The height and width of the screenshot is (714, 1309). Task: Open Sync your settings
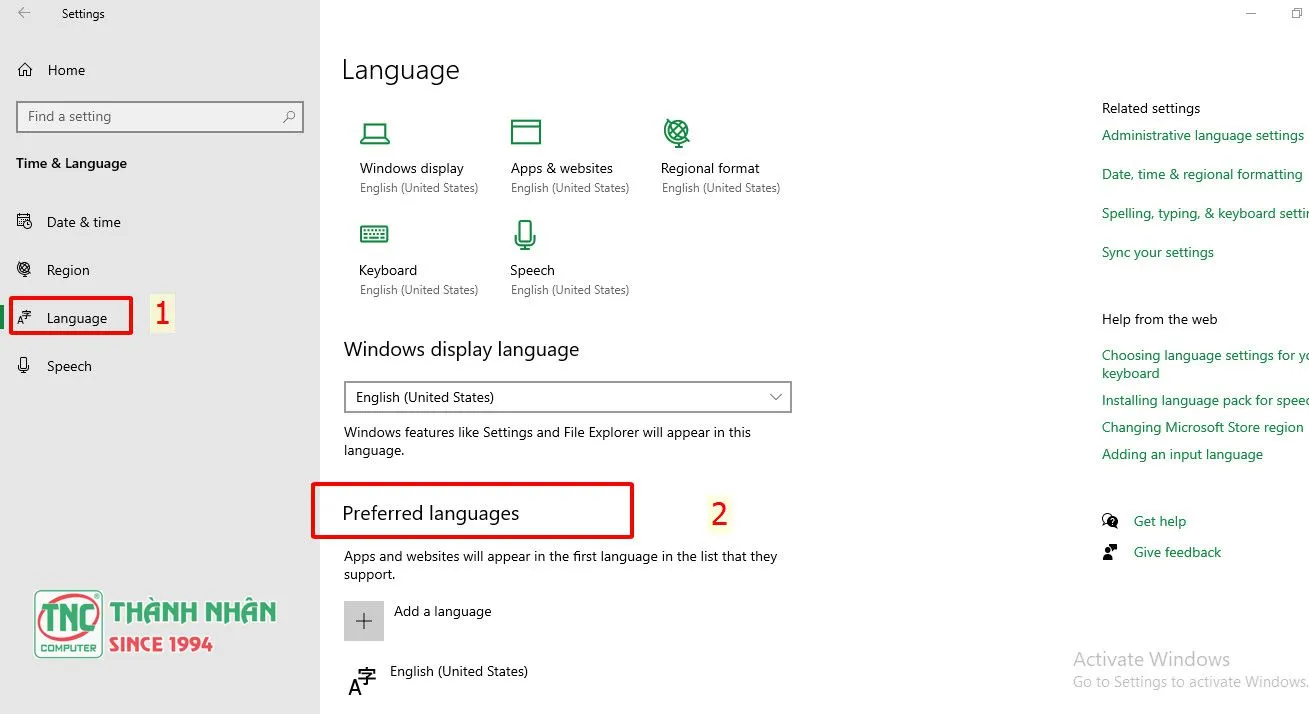(1157, 252)
